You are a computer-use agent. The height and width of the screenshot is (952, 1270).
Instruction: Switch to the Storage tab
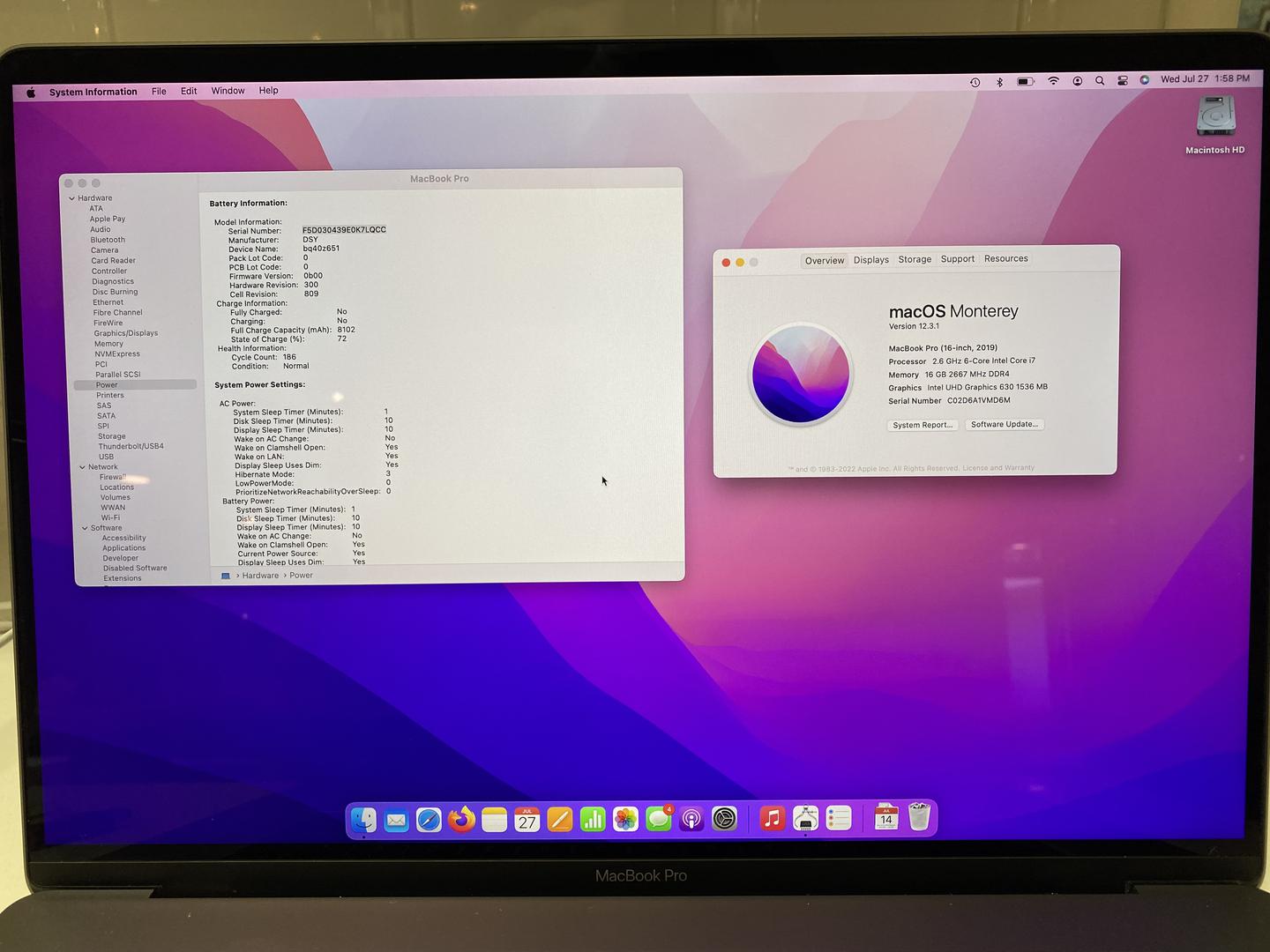(915, 259)
